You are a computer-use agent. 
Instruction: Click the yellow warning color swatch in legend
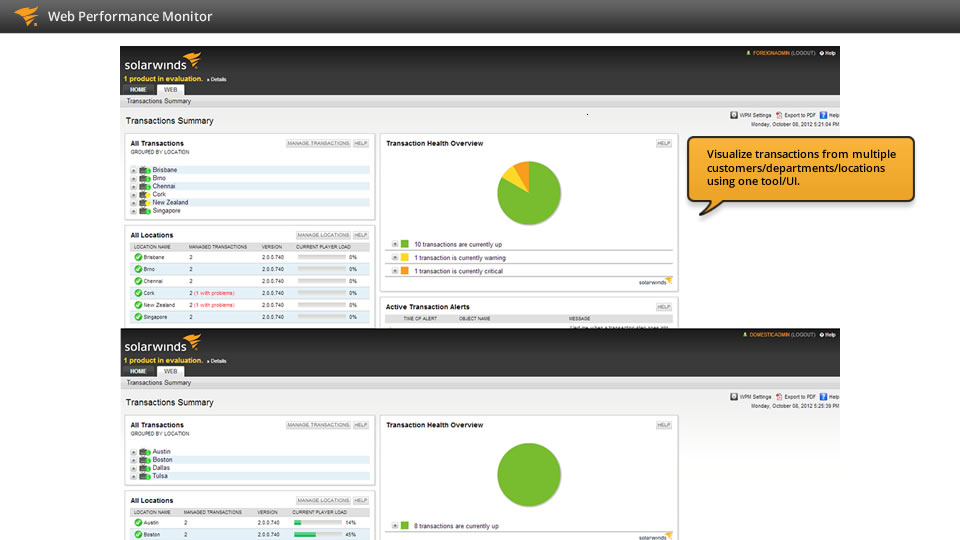405,257
